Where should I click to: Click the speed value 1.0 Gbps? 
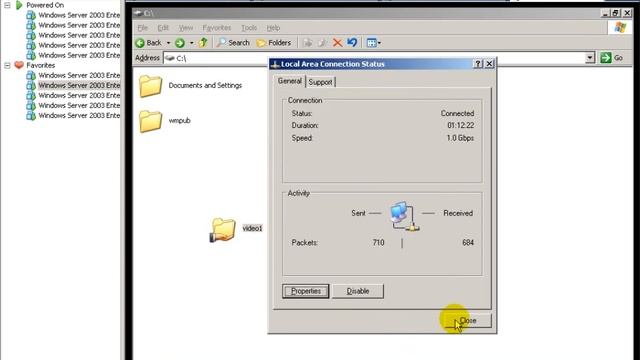(x=460, y=138)
